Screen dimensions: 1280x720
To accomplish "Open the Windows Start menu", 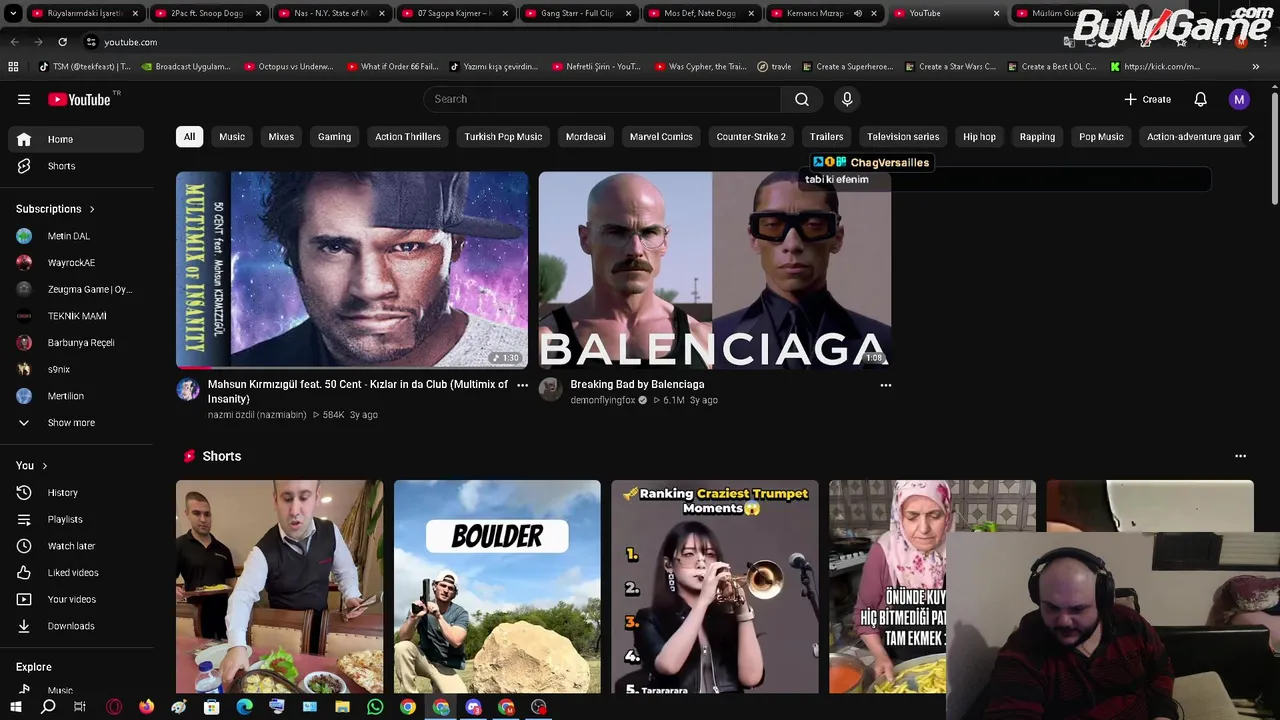I will 16,707.
